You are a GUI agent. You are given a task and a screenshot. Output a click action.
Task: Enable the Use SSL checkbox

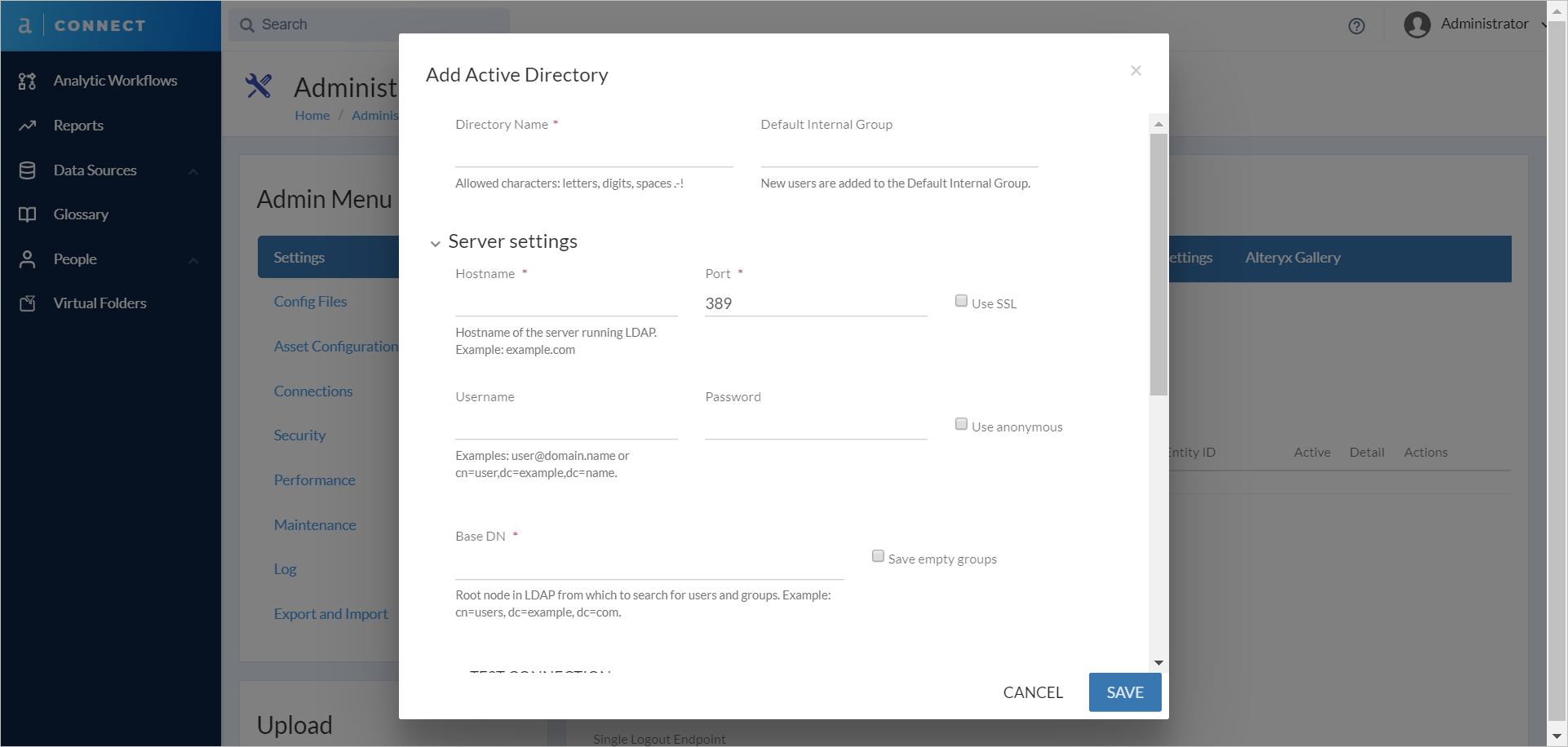pyautogui.click(x=961, y=301)
